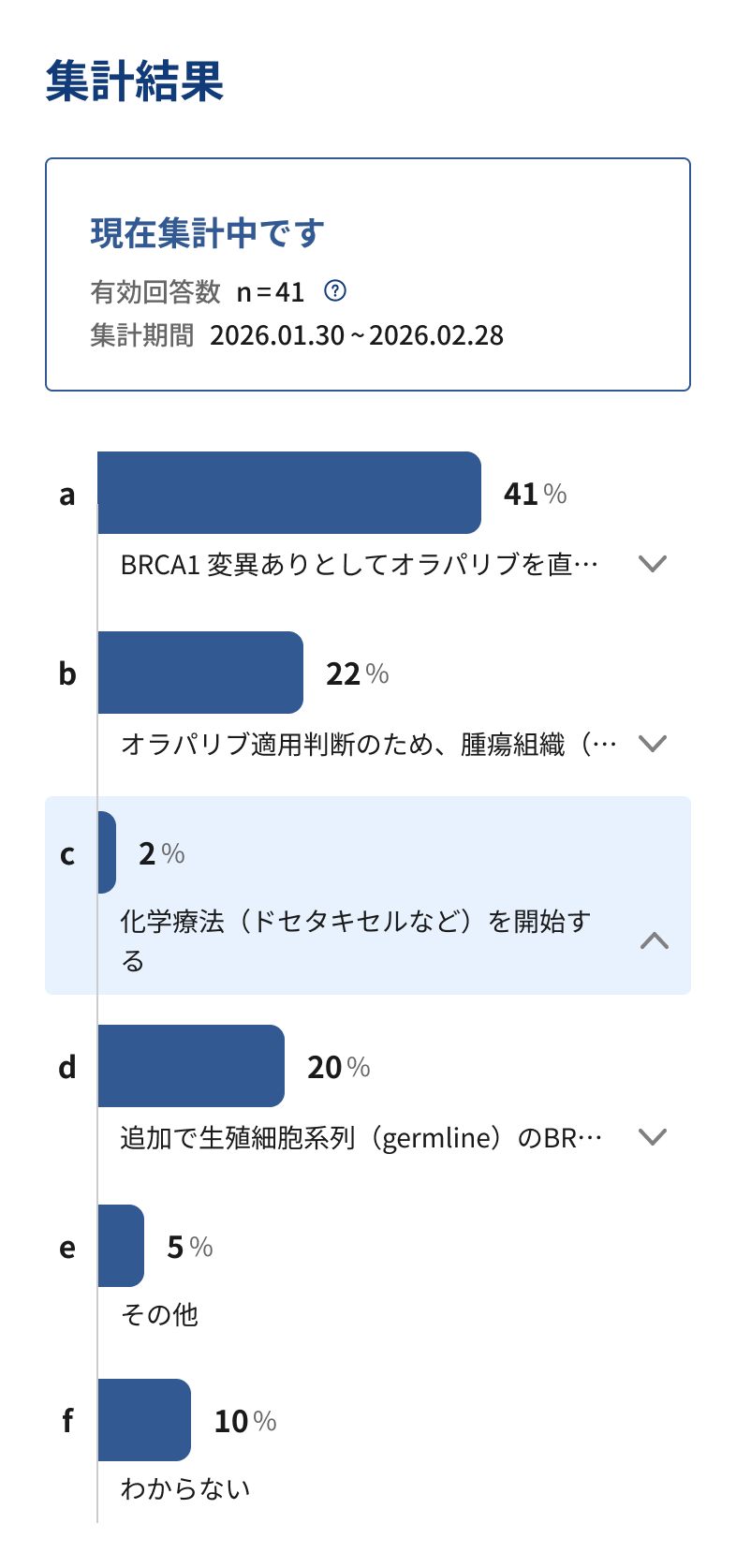
Task: Click the help icon beside n=41
Action: coord(334,291)
